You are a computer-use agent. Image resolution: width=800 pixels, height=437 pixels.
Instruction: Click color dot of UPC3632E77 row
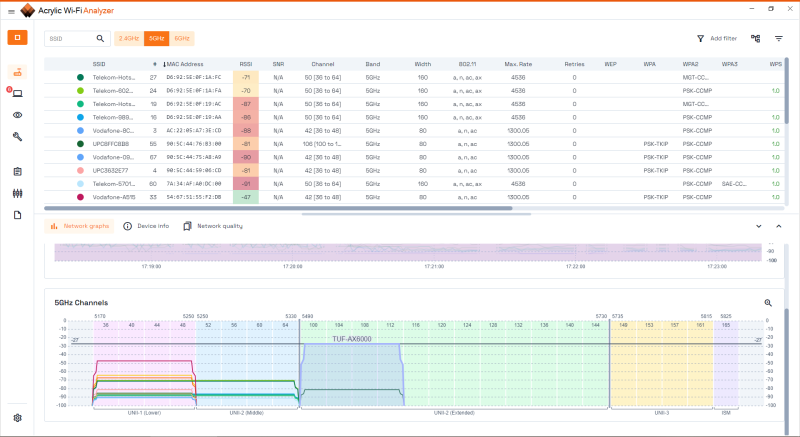[x=80, y=170]
